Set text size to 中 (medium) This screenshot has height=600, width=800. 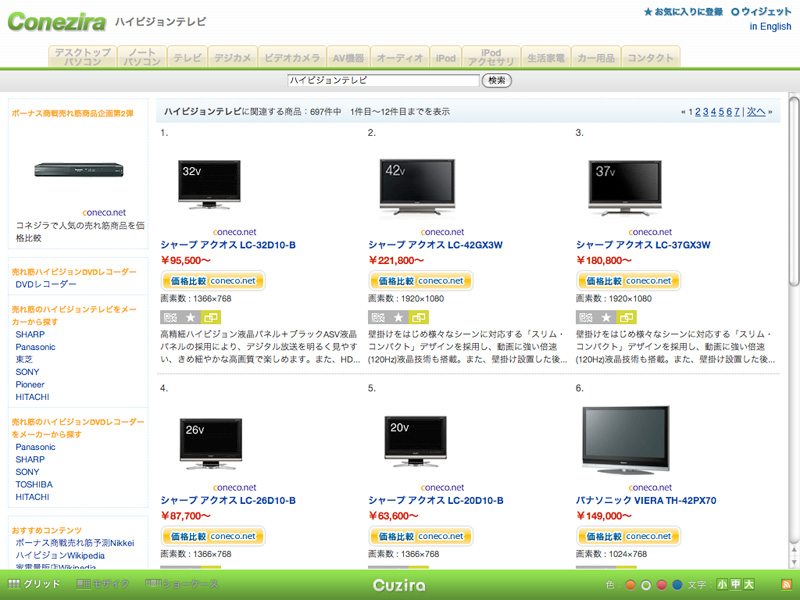(x=734, y=585)
